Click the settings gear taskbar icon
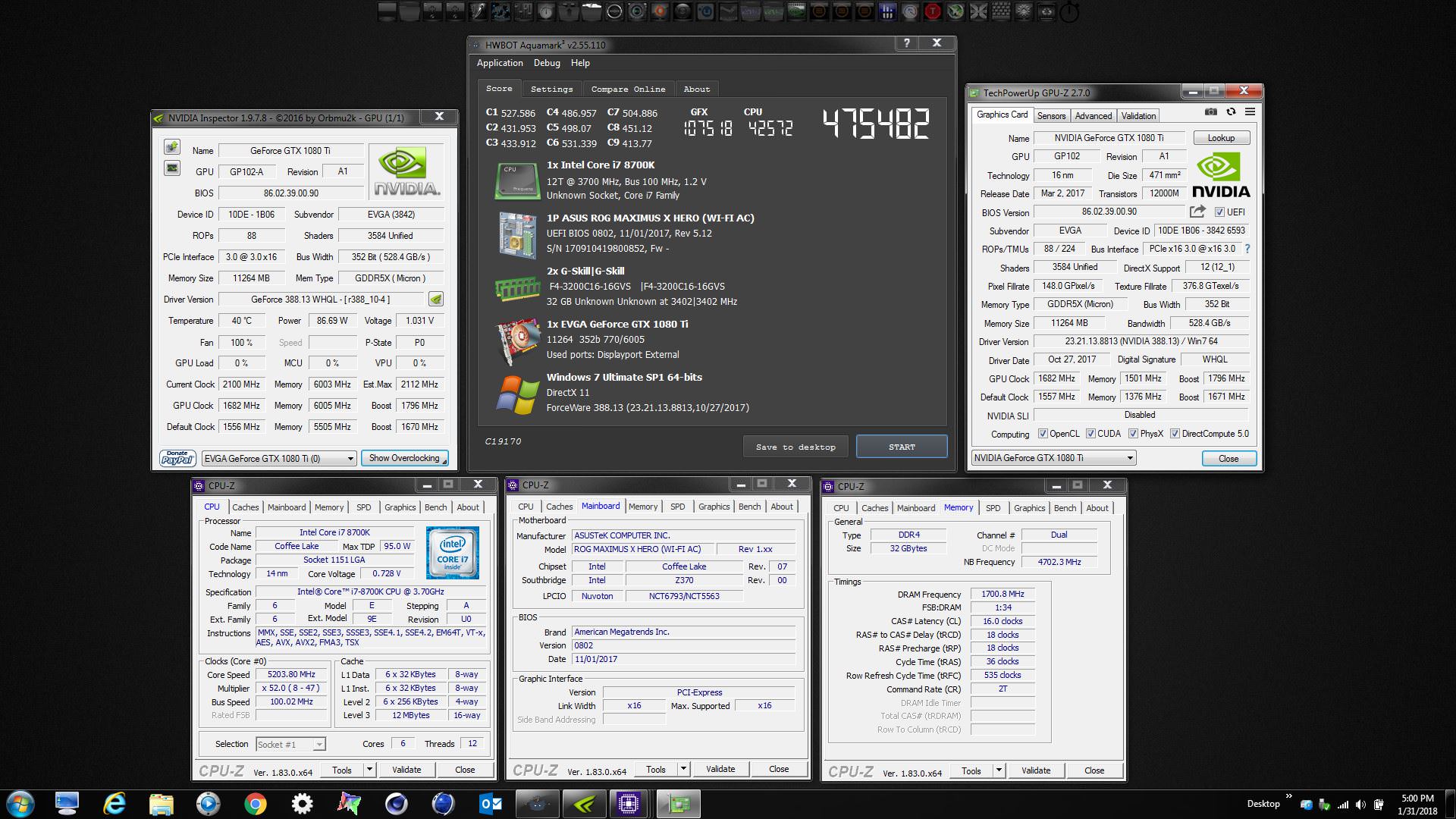This screenshot has width=1456, height=819. 303,804
